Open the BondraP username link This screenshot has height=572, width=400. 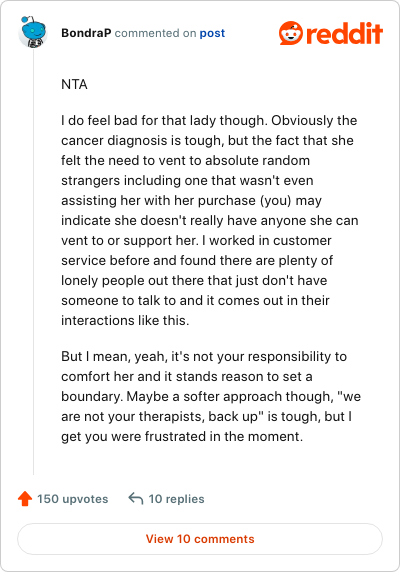coord(86,33)
